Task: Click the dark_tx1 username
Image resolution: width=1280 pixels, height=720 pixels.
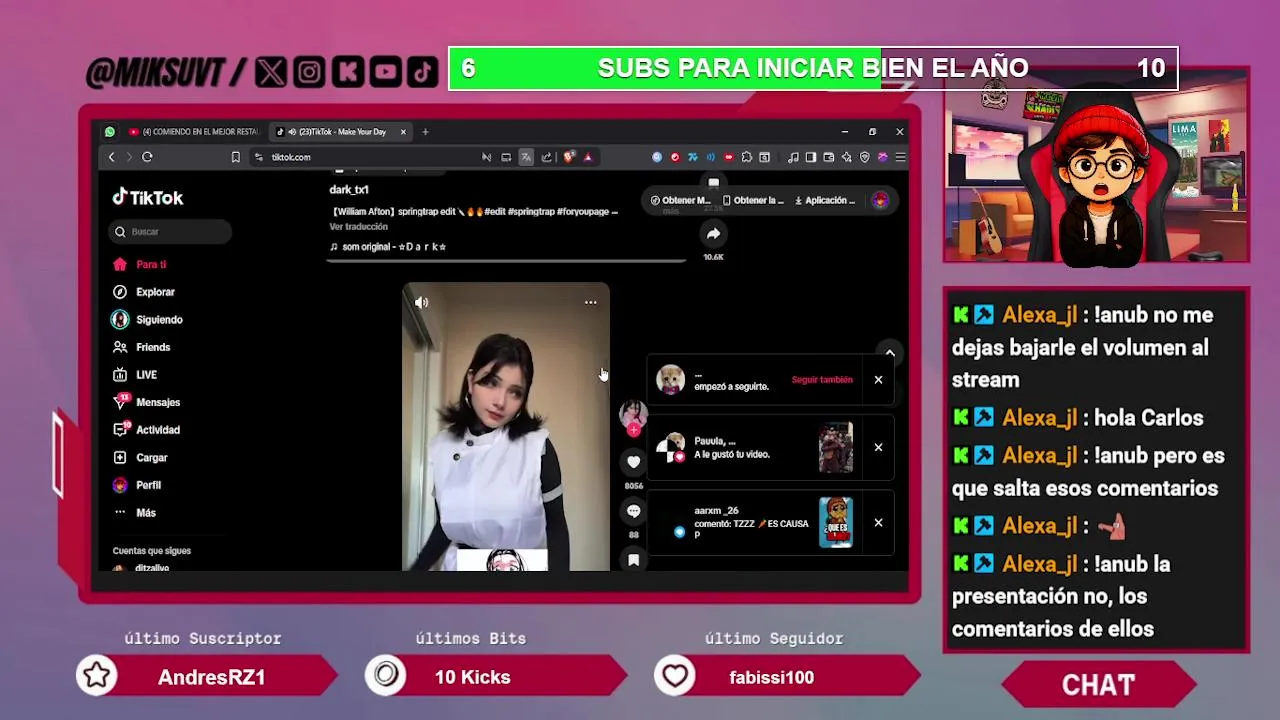Action: point(349,190)
